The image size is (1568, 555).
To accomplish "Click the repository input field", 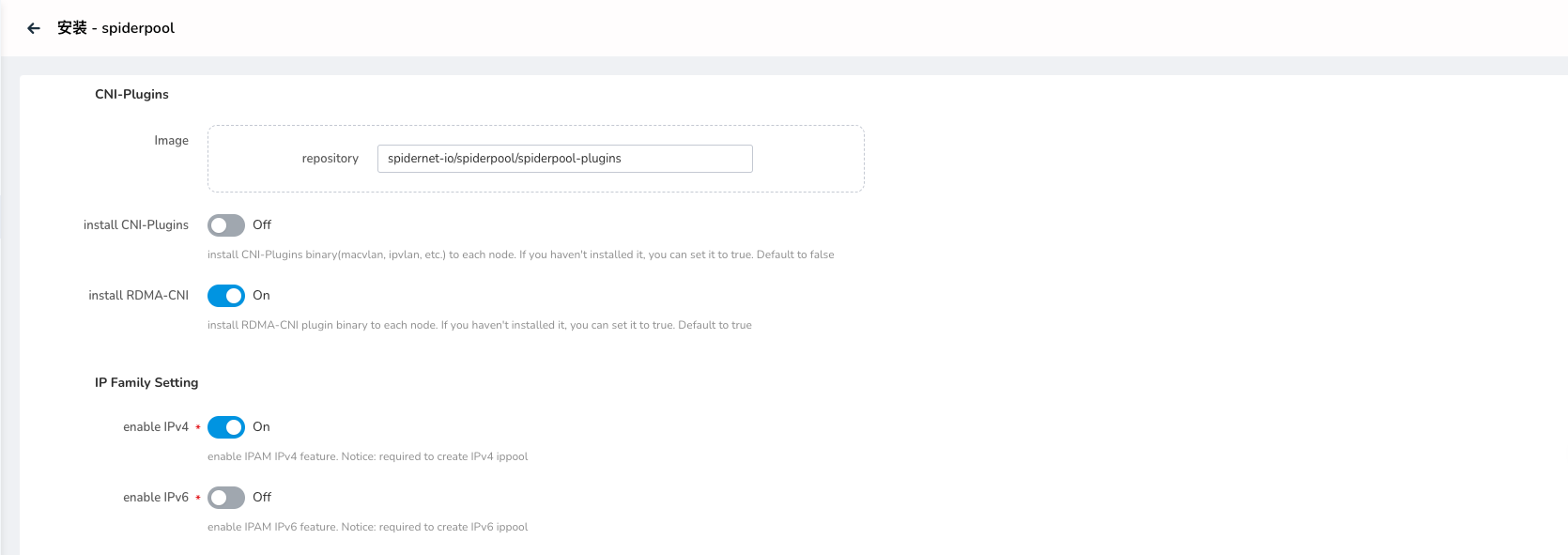I will 564,159.
